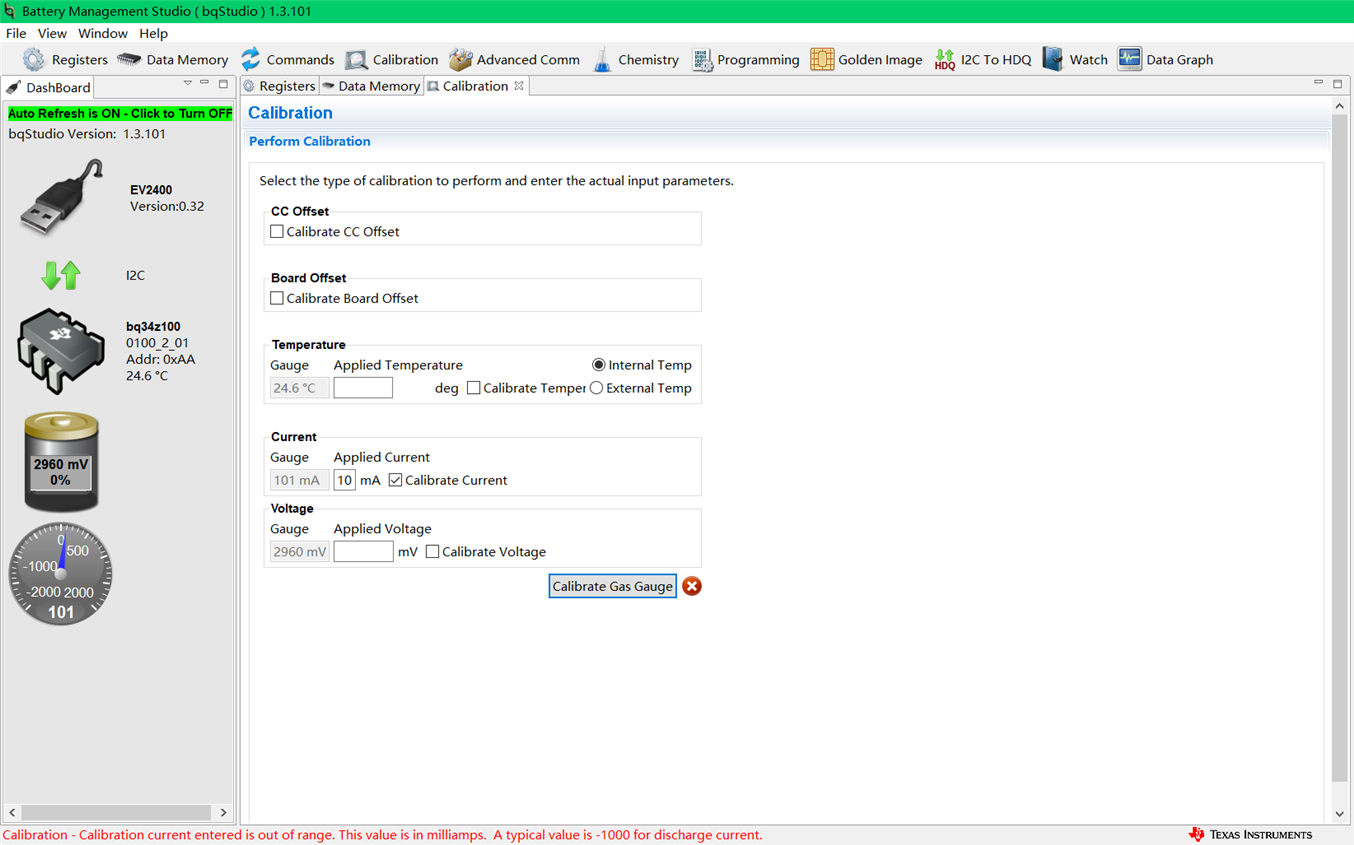Switch to the Data Memory tab
The width and height of the screenshot is (1354, 845).
(371, 86)
